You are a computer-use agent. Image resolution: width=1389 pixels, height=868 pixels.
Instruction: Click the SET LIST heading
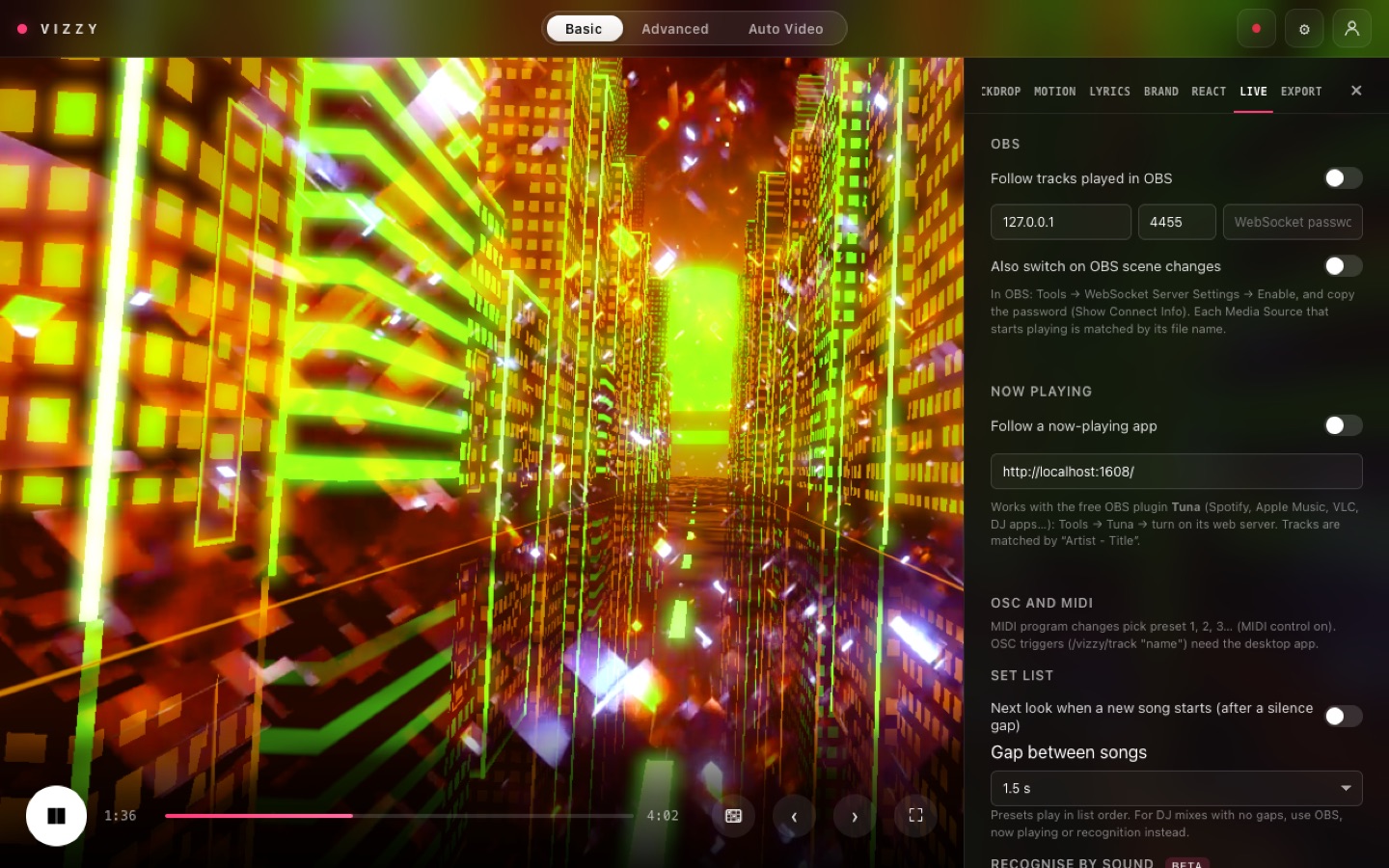[1021, 676]
